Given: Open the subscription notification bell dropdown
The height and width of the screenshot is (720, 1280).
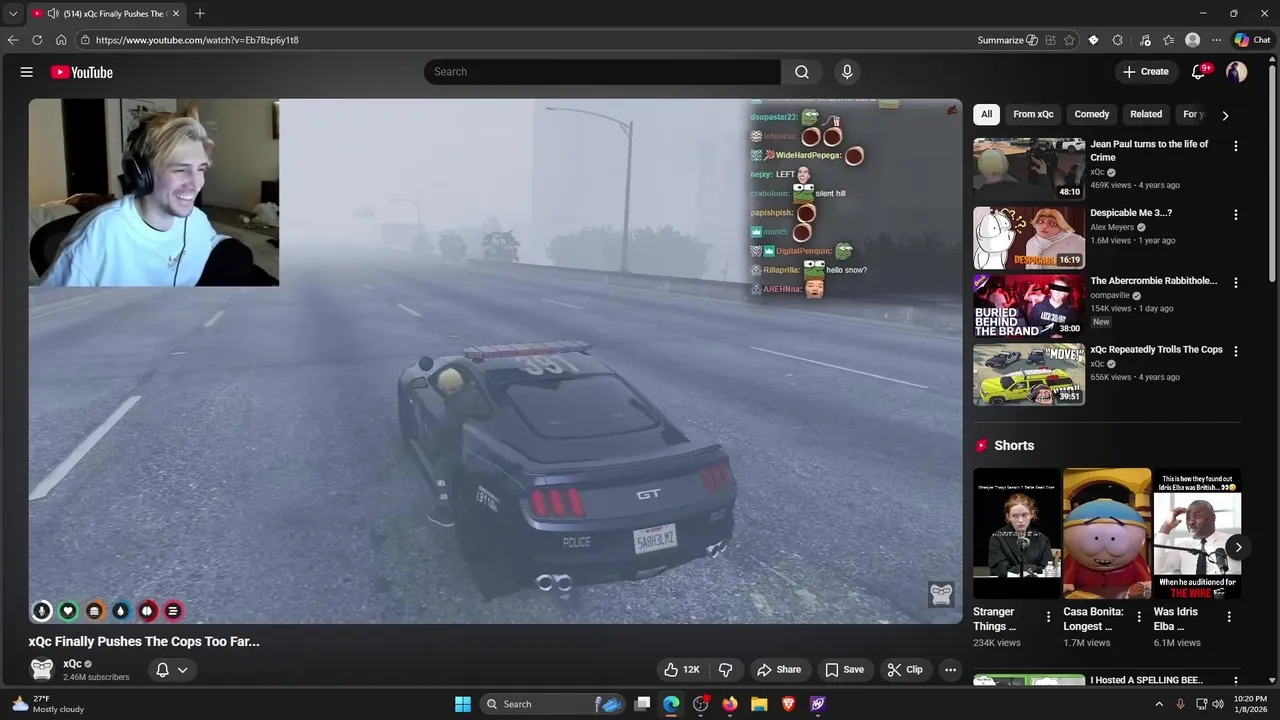Looking at the screenshot, I should [x=171, y=670].
